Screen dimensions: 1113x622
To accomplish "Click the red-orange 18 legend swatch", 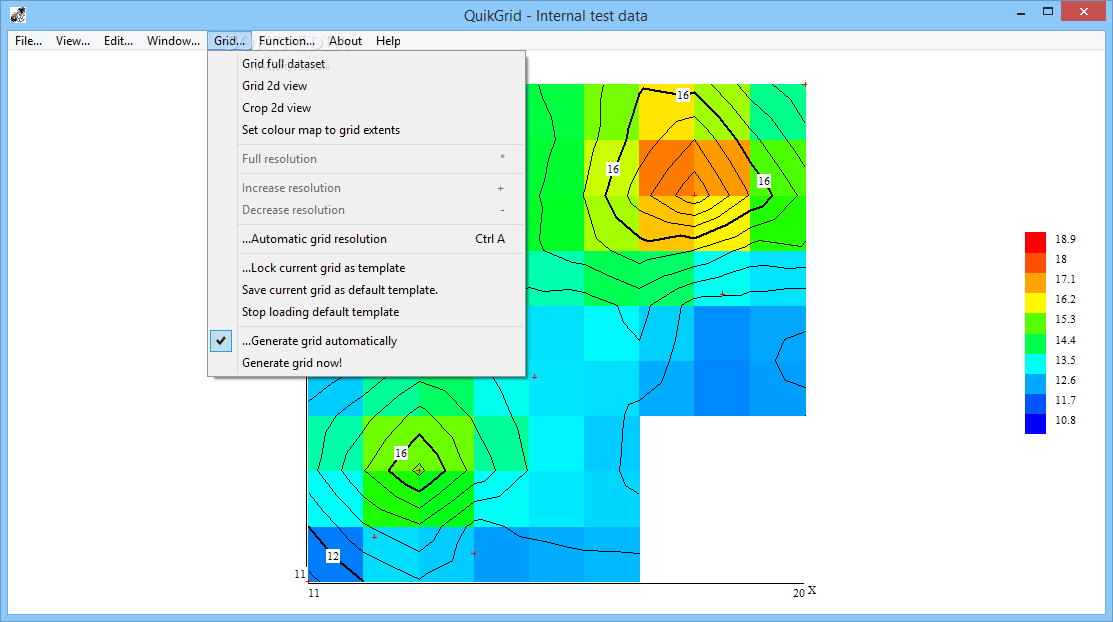I will pos(1035,263).
